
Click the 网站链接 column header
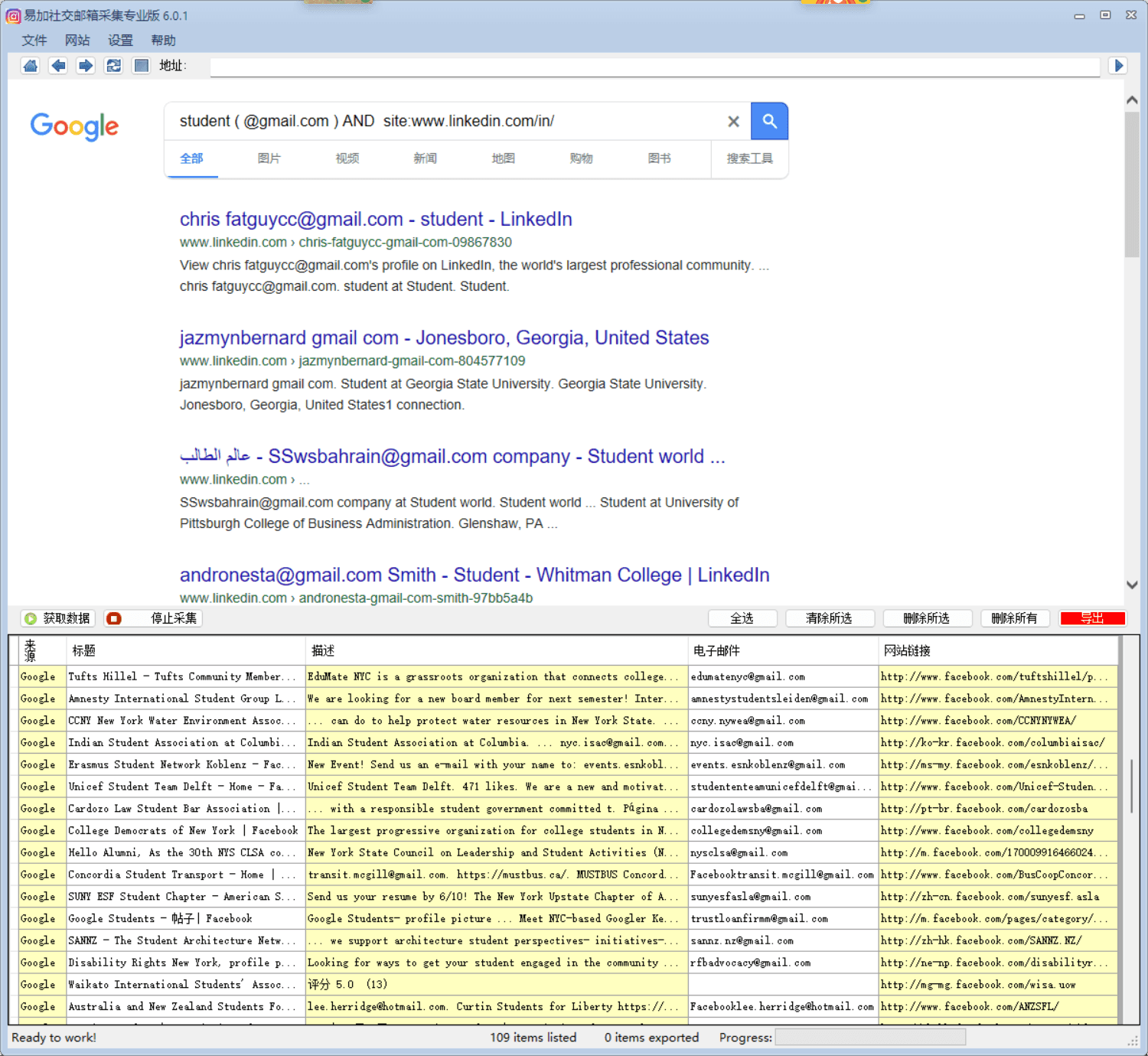pyautogui.click(x=998, y=650)
